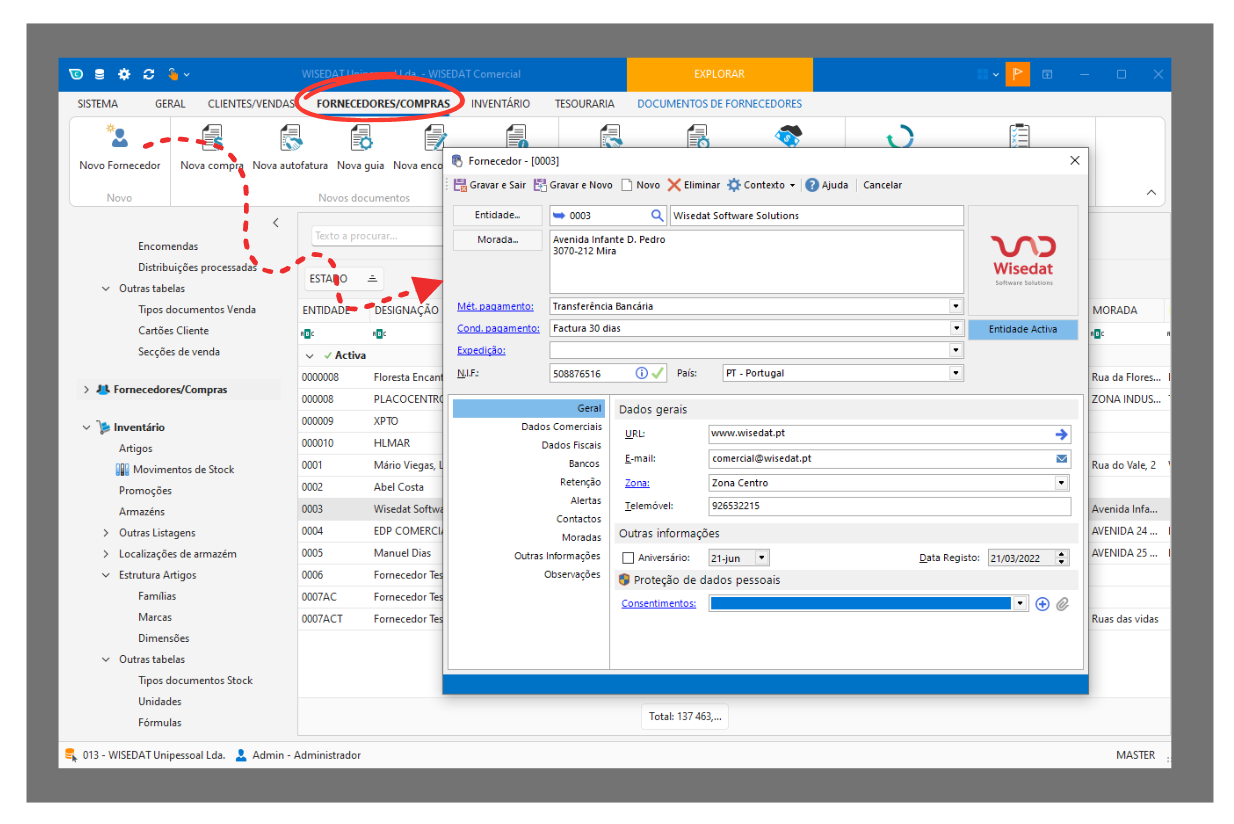Click the Telemóvel input field
This screenshot has height=824, width=1234.
pyautogui.click(x=888, y=506)
